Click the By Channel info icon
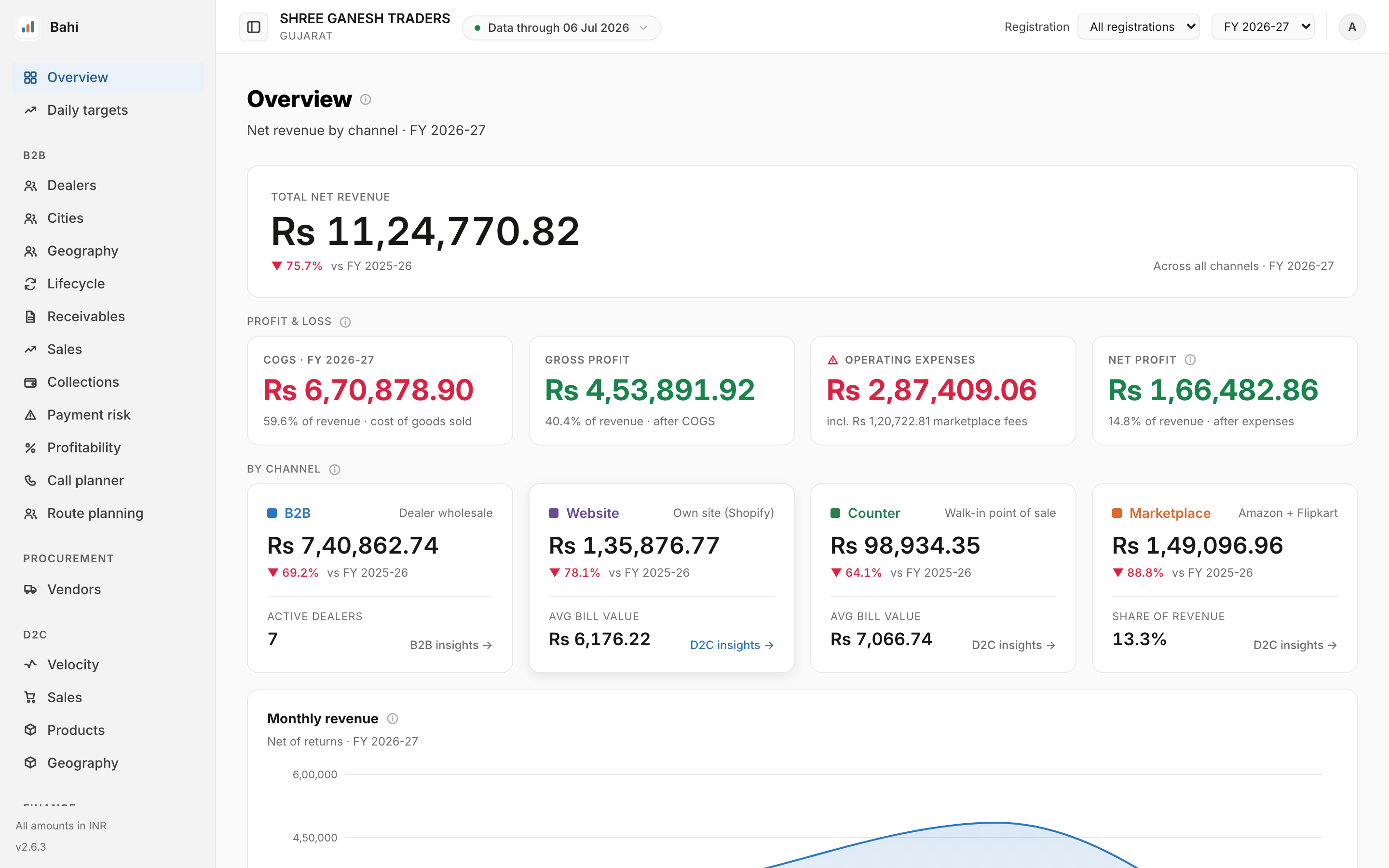The width and height of the screenshot is (1389, 868). 335,470
